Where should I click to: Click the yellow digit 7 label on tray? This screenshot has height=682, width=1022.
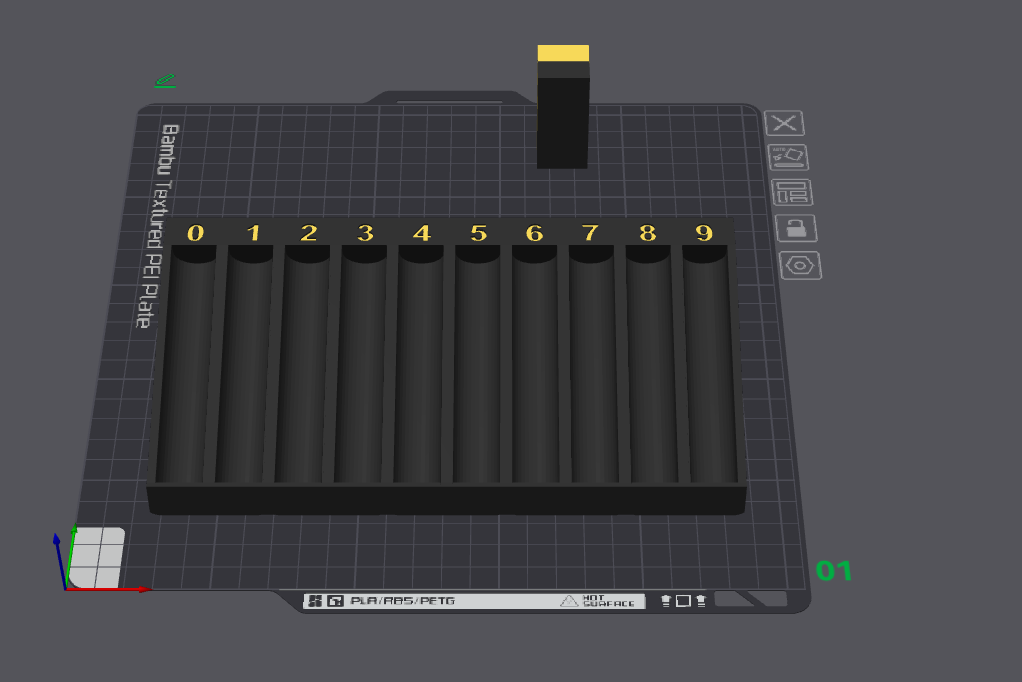pos(591,233)
